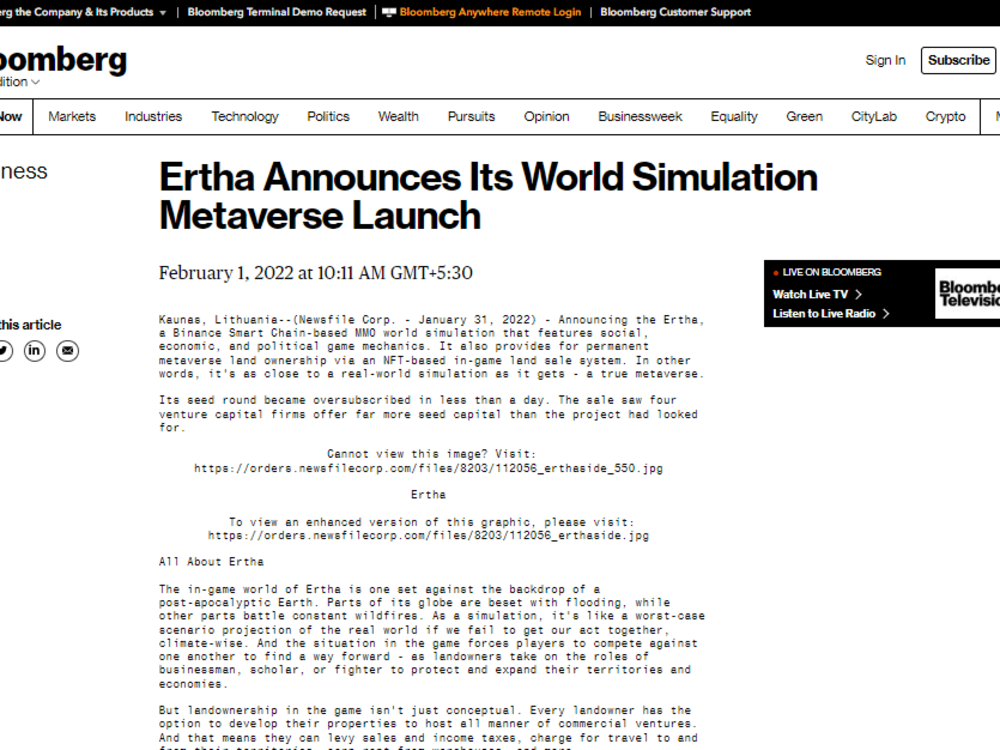1000x750 pixels.
Task: Go to the Crypto section
Action: pos(945,117)
